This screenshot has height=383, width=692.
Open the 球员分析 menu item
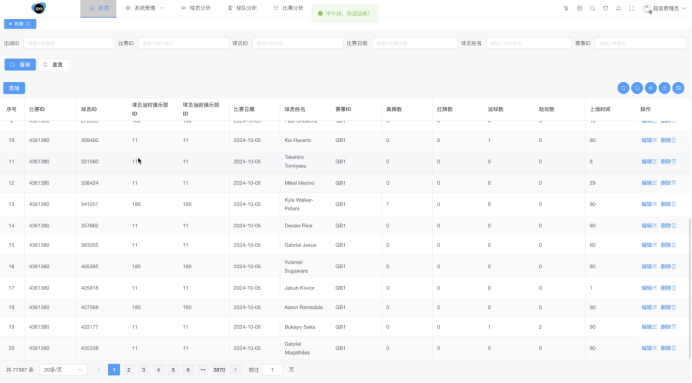196,8
